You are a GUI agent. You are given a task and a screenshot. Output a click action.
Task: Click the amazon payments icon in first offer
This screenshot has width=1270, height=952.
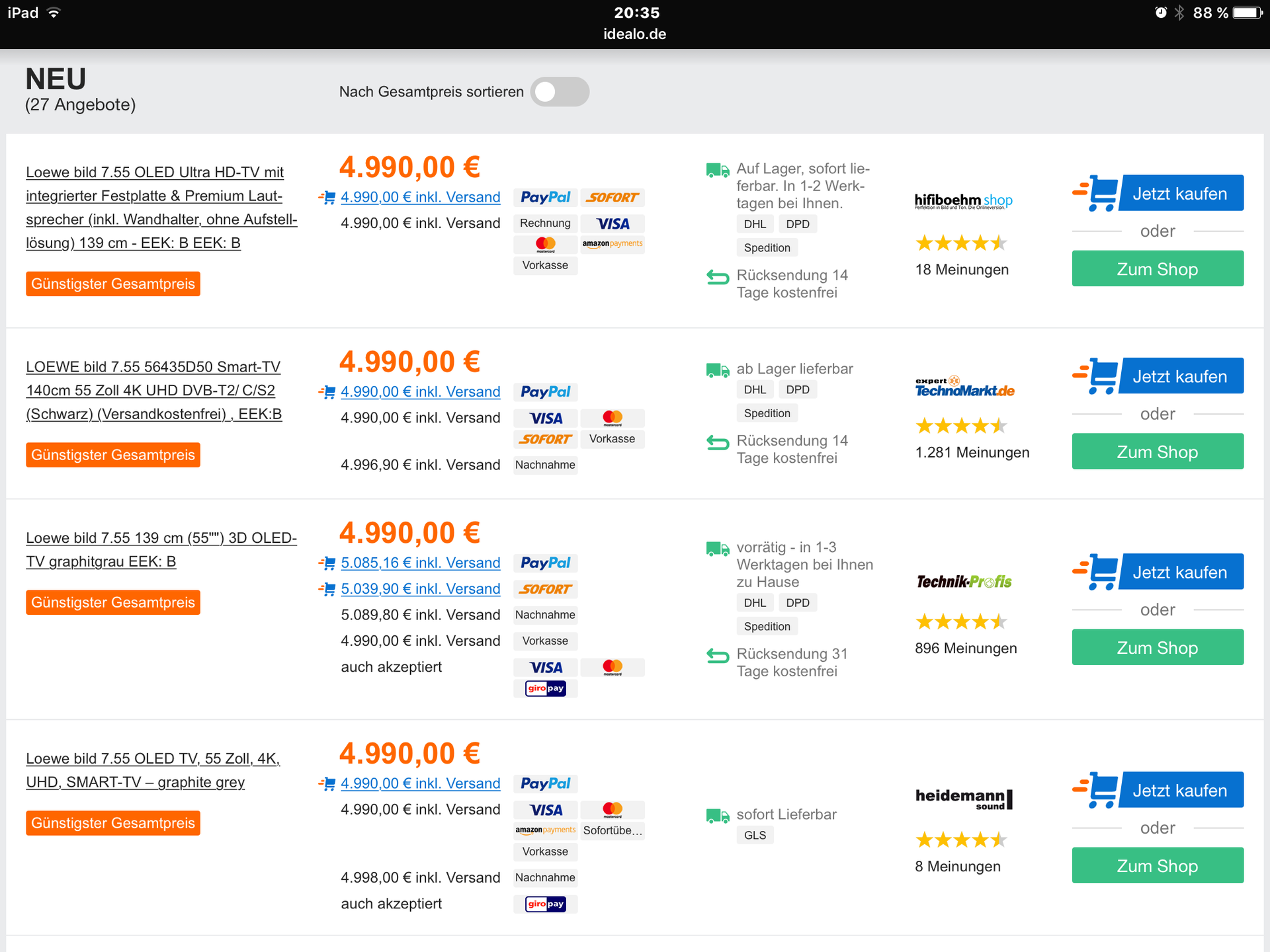[612, 244]
